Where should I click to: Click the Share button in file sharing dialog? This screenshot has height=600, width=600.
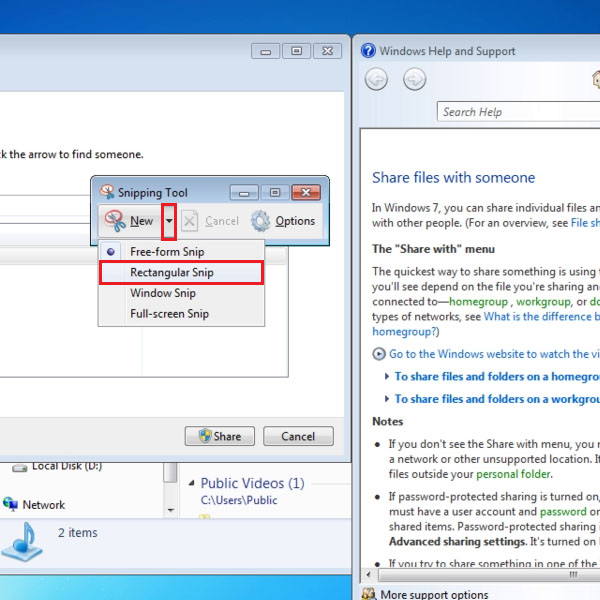pyautogui.click(x=220, y=436)
